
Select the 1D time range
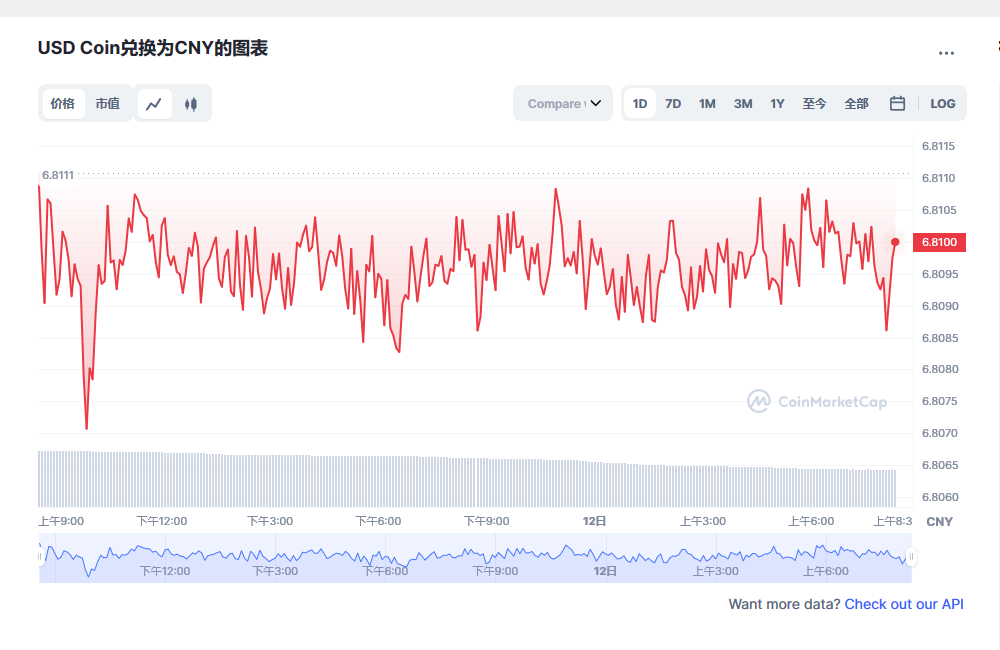(640, 103)
